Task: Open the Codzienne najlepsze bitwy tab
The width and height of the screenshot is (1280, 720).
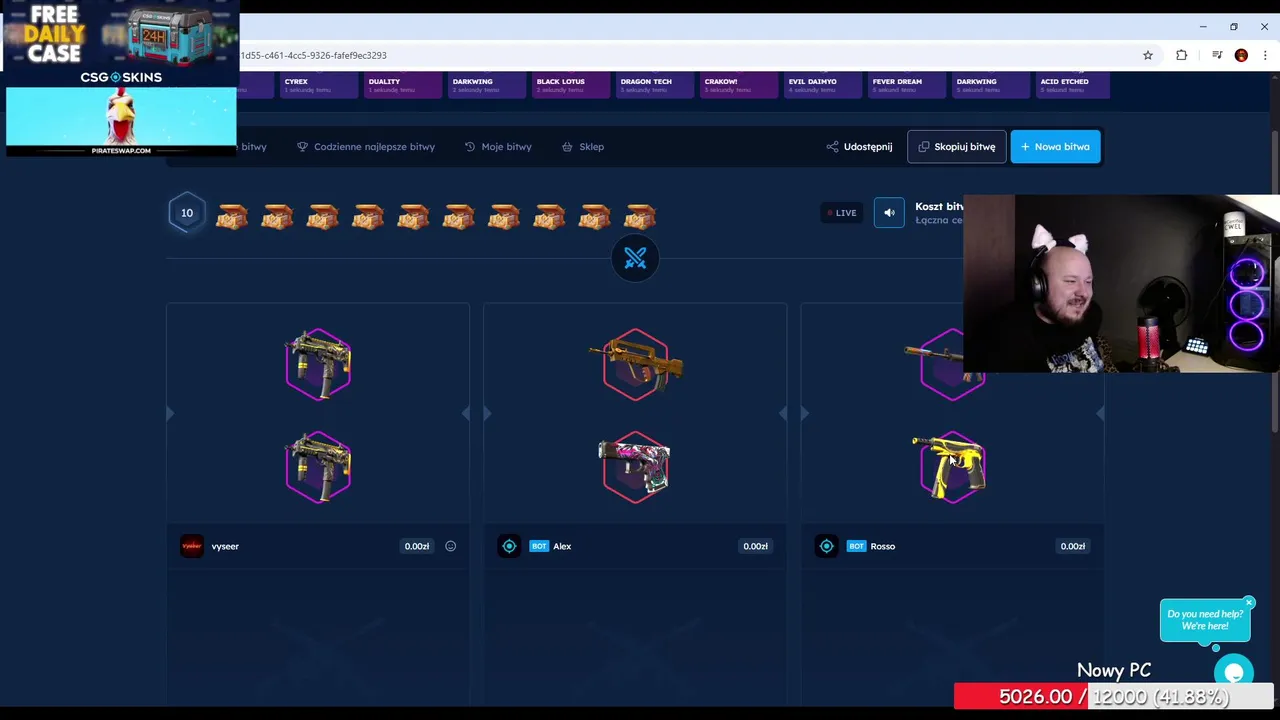Action: 366,147
